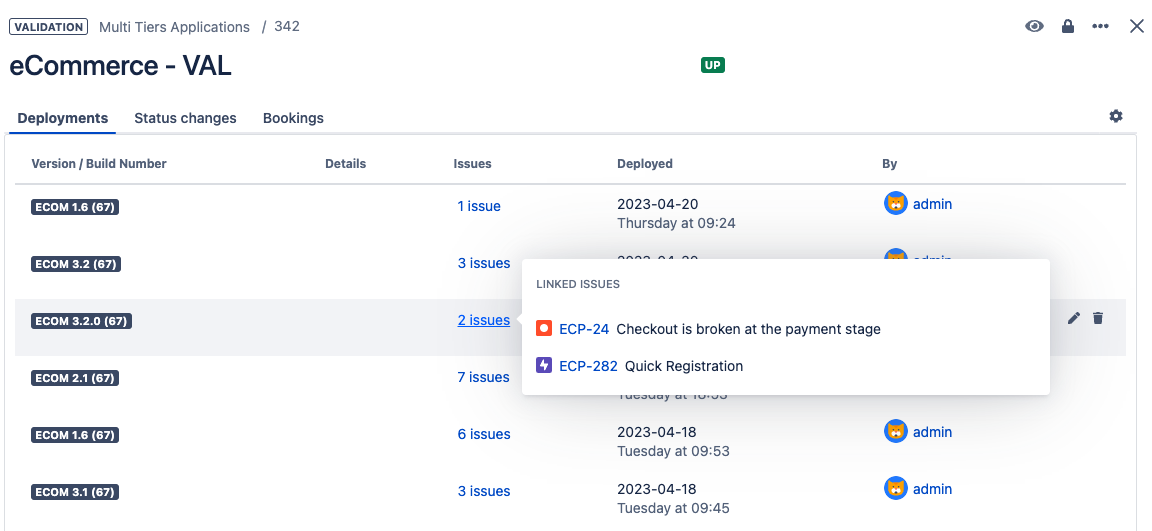The image size is (1152, 531).
Task: Expand the 7 issues link for ECOM 2.1
Action: 484,377
